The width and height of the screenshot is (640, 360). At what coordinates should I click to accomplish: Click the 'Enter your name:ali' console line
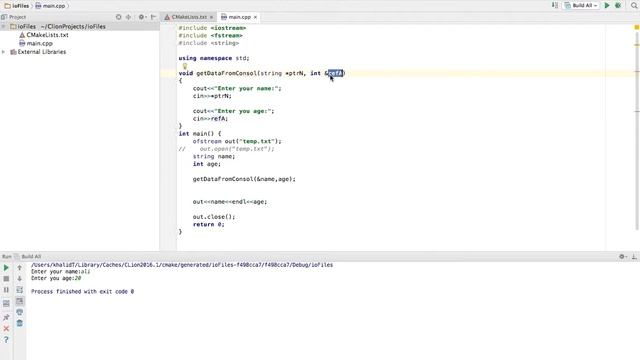point(60,271)
